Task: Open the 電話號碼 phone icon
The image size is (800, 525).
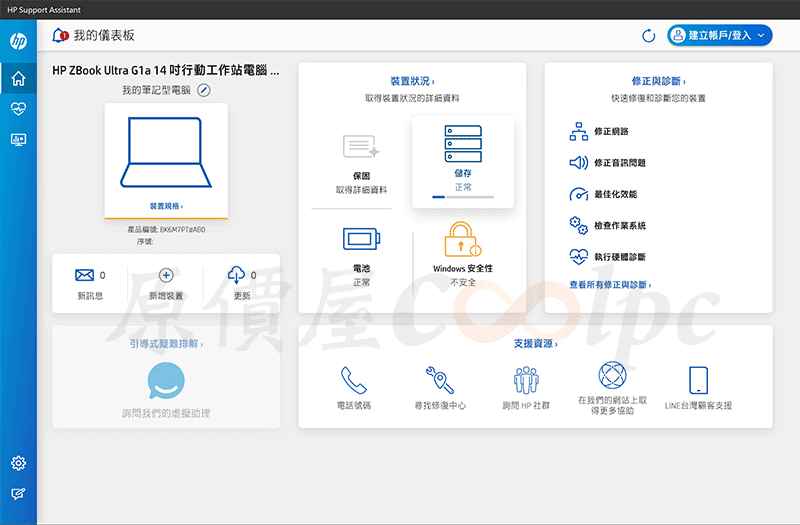Action: pos(354,381)
